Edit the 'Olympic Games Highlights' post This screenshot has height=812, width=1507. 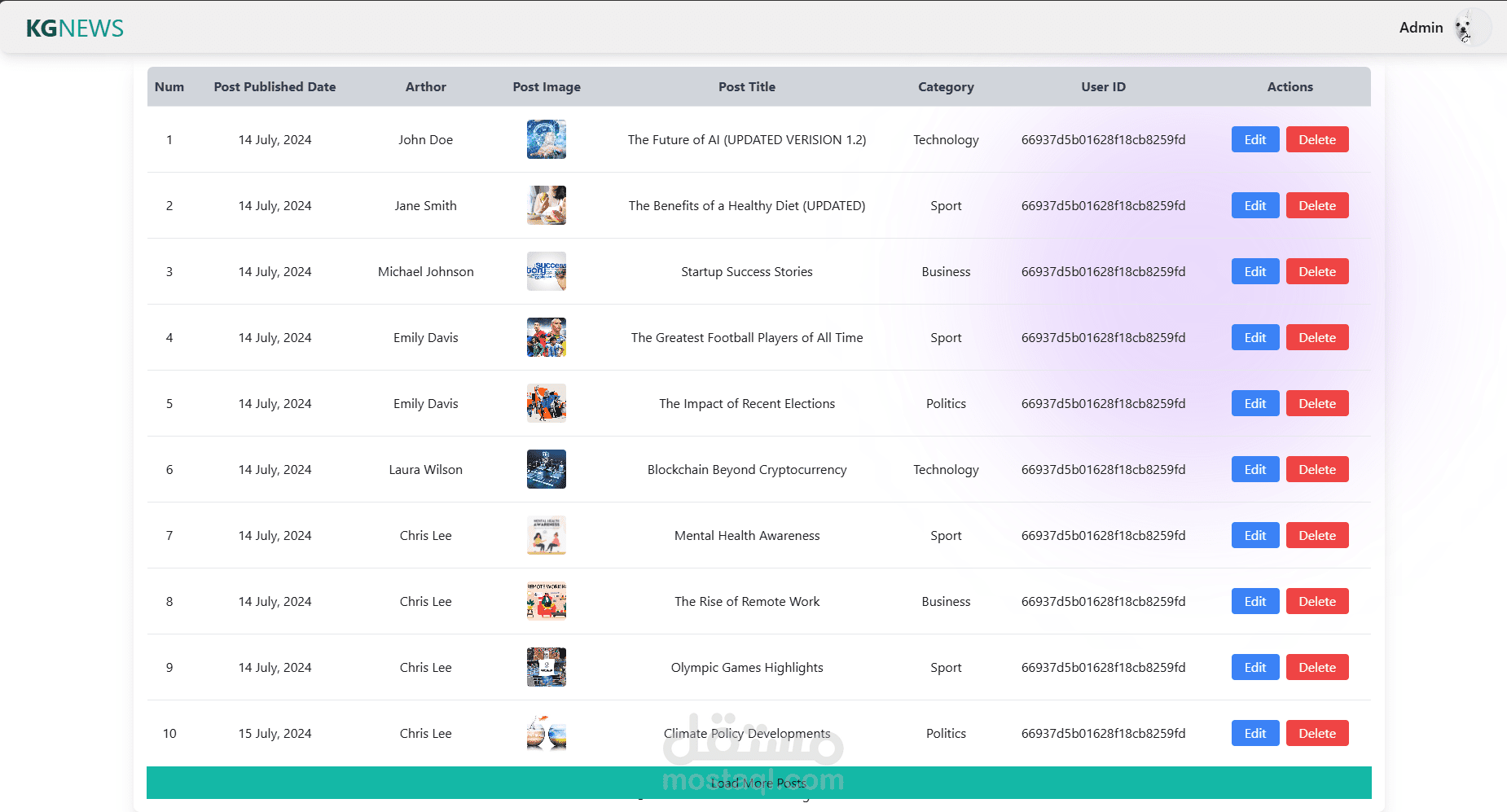(x=1255, y=667)
